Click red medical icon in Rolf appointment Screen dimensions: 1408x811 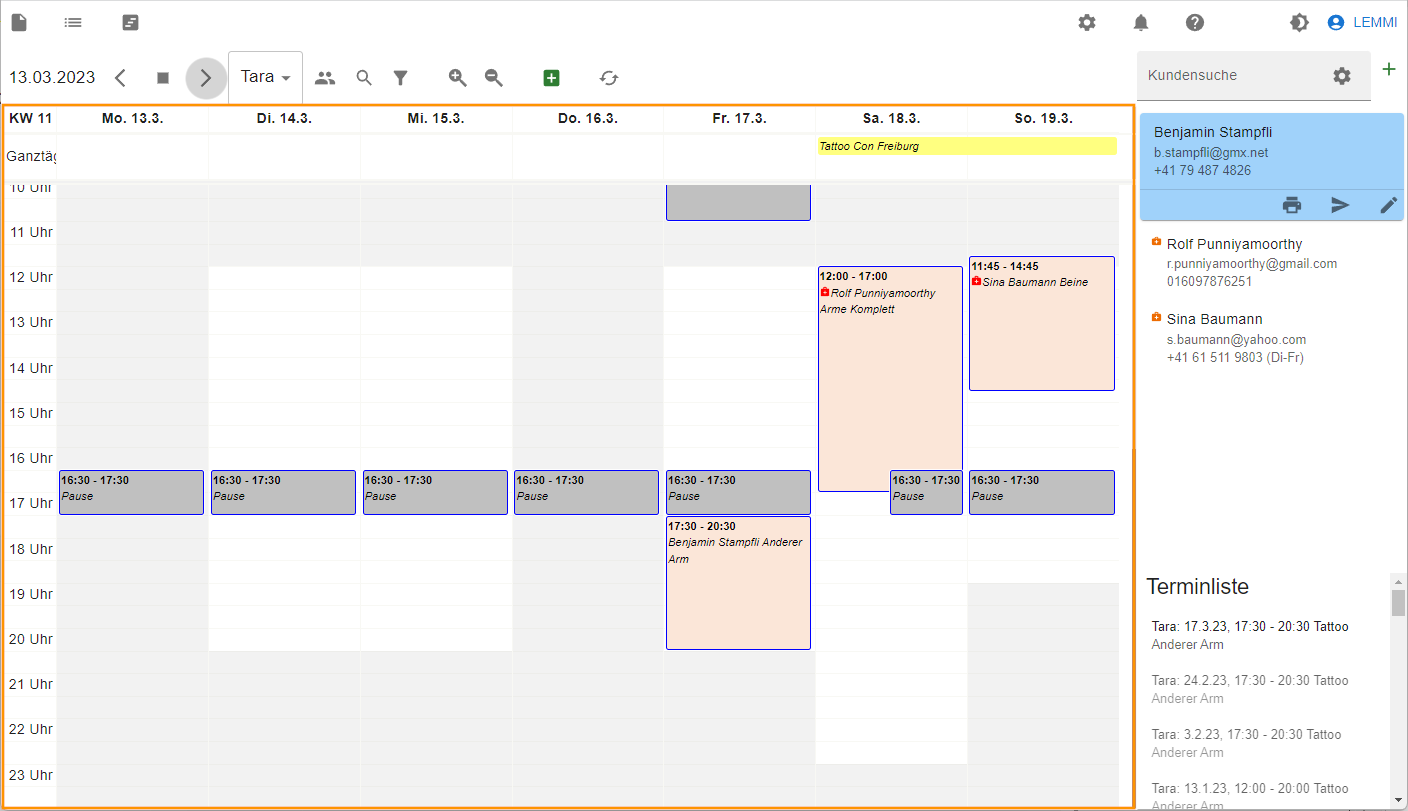[825, 292]
